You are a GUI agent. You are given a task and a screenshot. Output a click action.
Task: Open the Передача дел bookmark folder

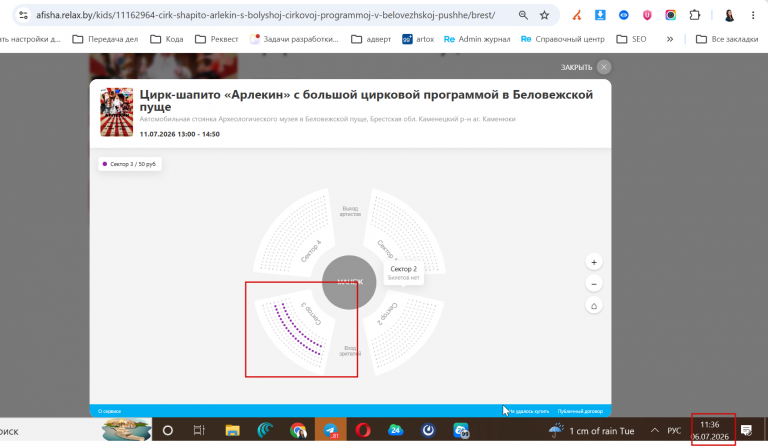pyautogui.click(x=105, y=39)
